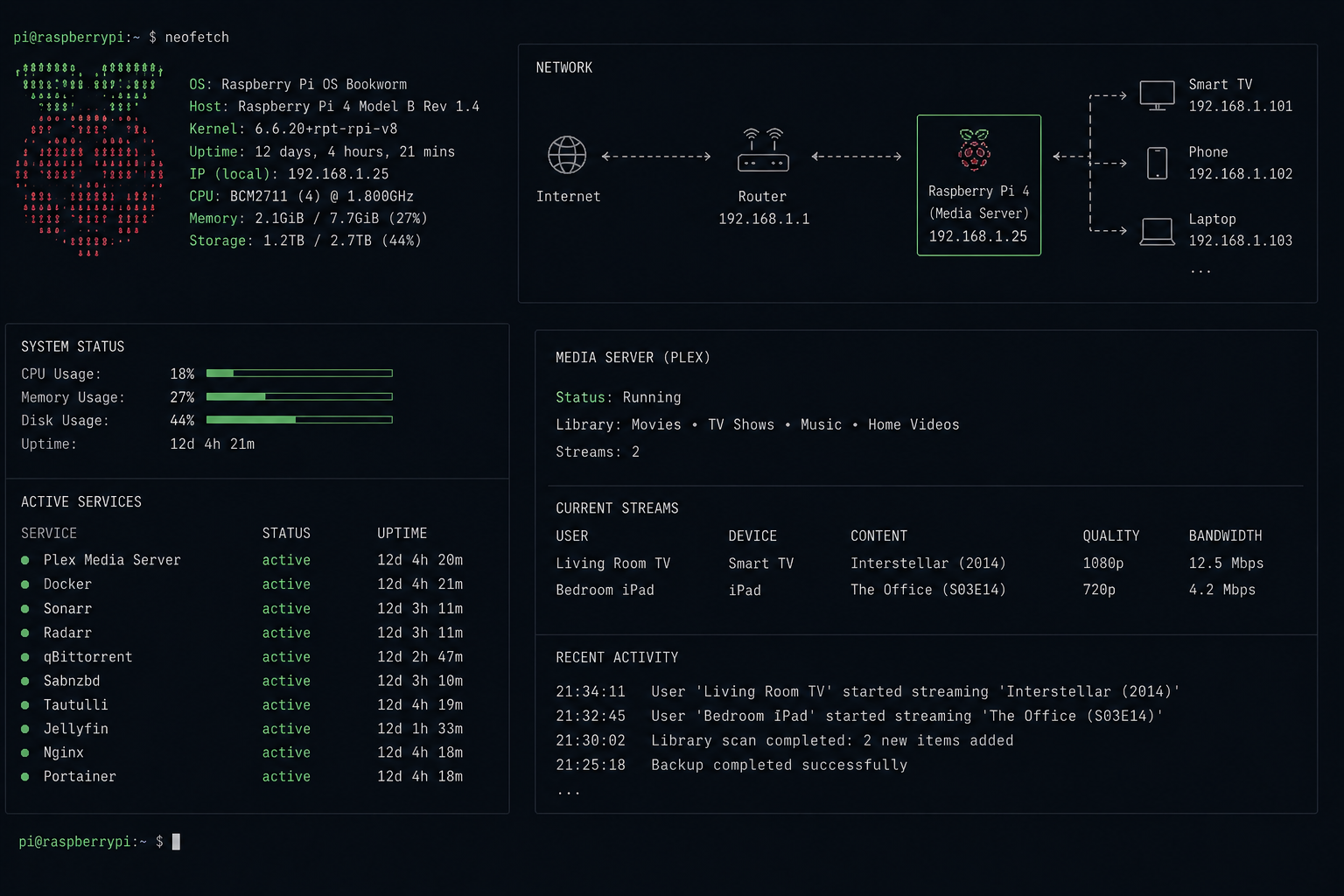Click the CPU Usage progress bar

tap(299, 373)
